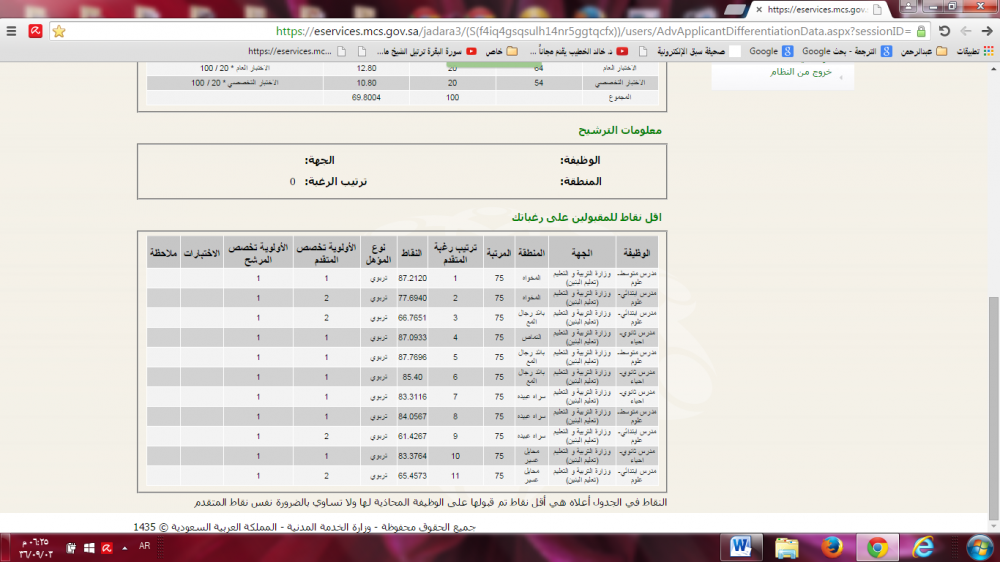Open the د خالد الخطيب YouTube bookmark
Screen dimensions: 1000x562
coord(578,51)
